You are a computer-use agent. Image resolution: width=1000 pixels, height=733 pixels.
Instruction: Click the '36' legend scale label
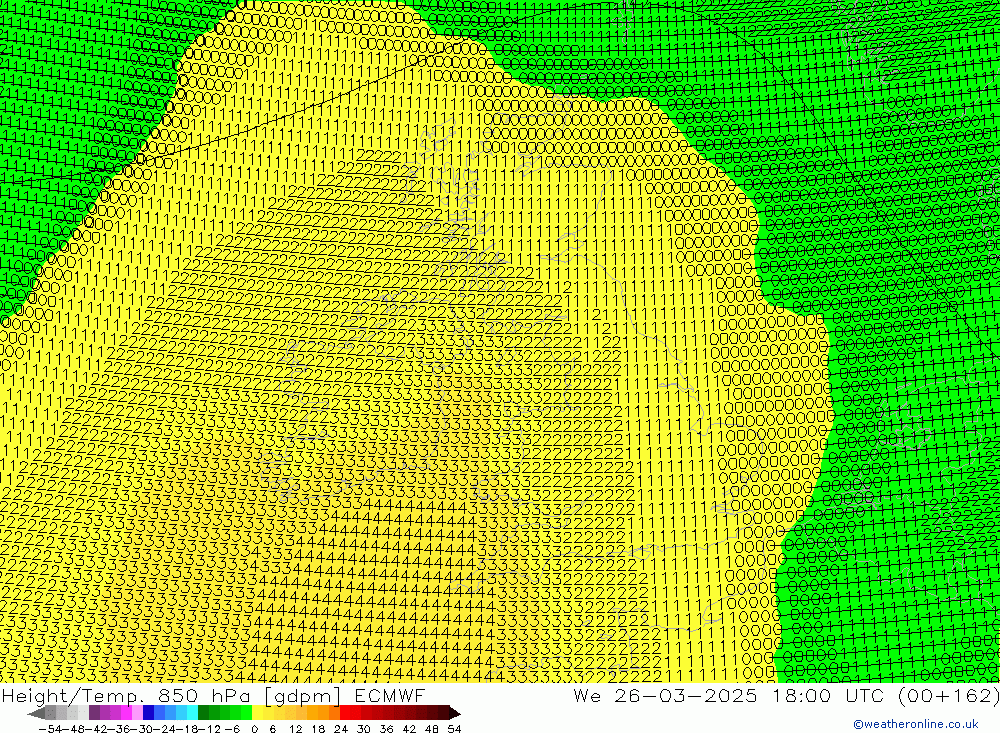click(x=386, y=729)
